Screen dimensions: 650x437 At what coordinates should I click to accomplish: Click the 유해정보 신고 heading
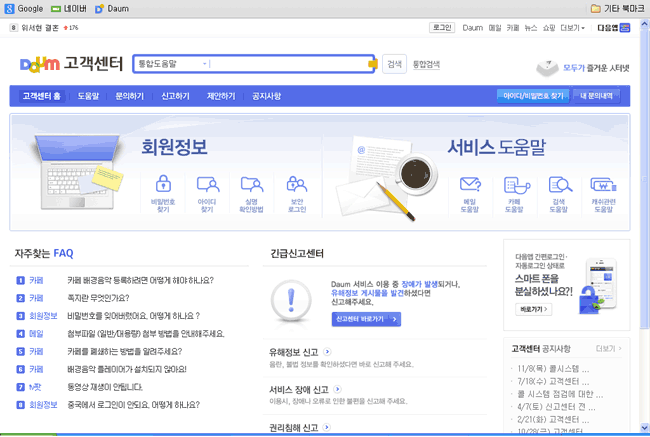pyautogui.click(x=293, y=352)
